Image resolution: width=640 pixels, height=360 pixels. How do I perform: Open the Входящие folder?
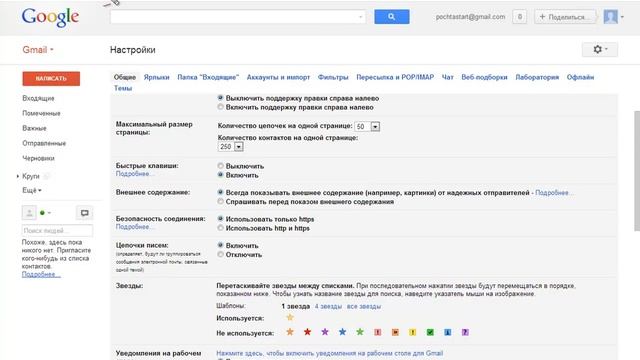pos(38,98)
